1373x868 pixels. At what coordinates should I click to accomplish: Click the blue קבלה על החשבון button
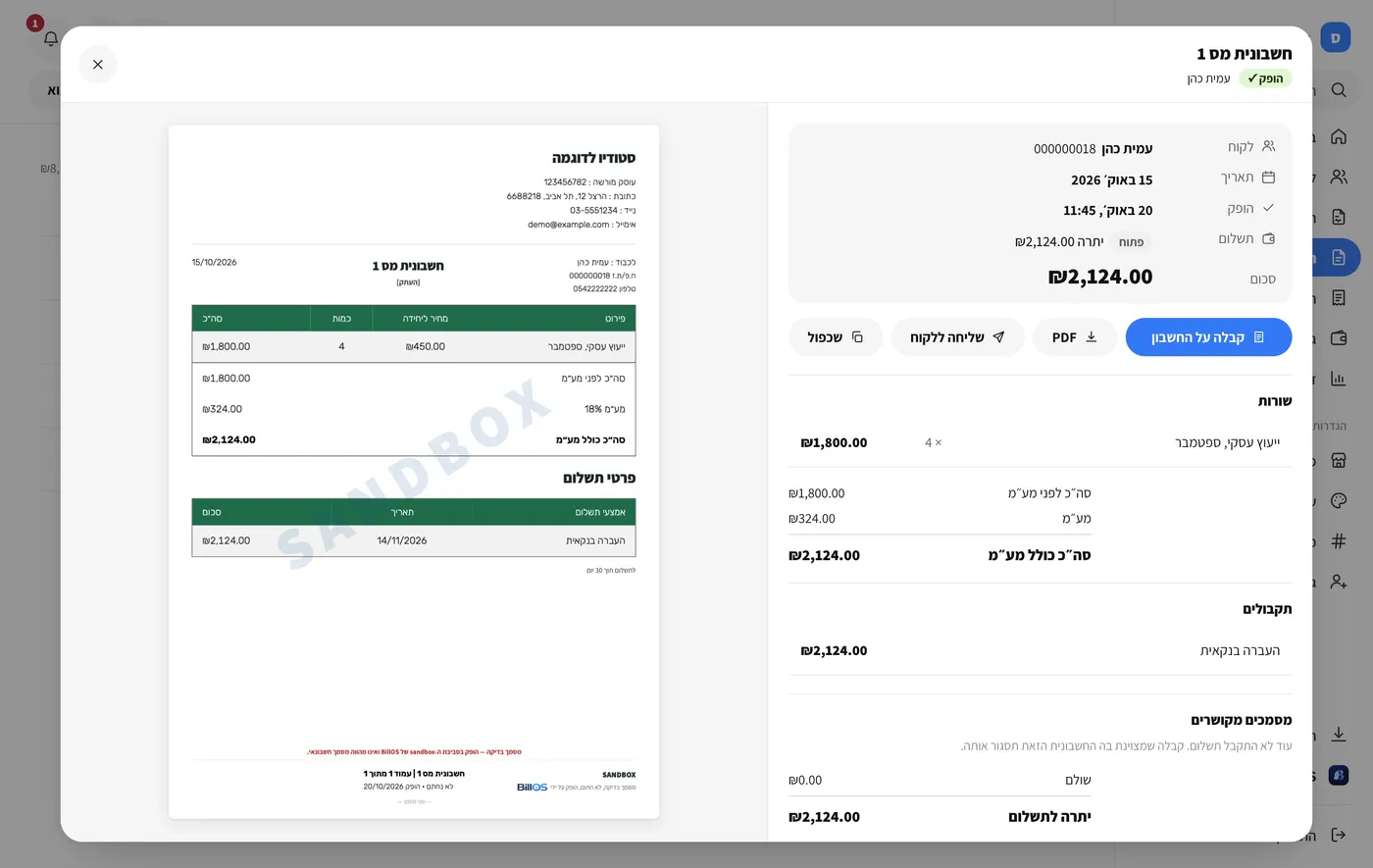pos(1208,337)
